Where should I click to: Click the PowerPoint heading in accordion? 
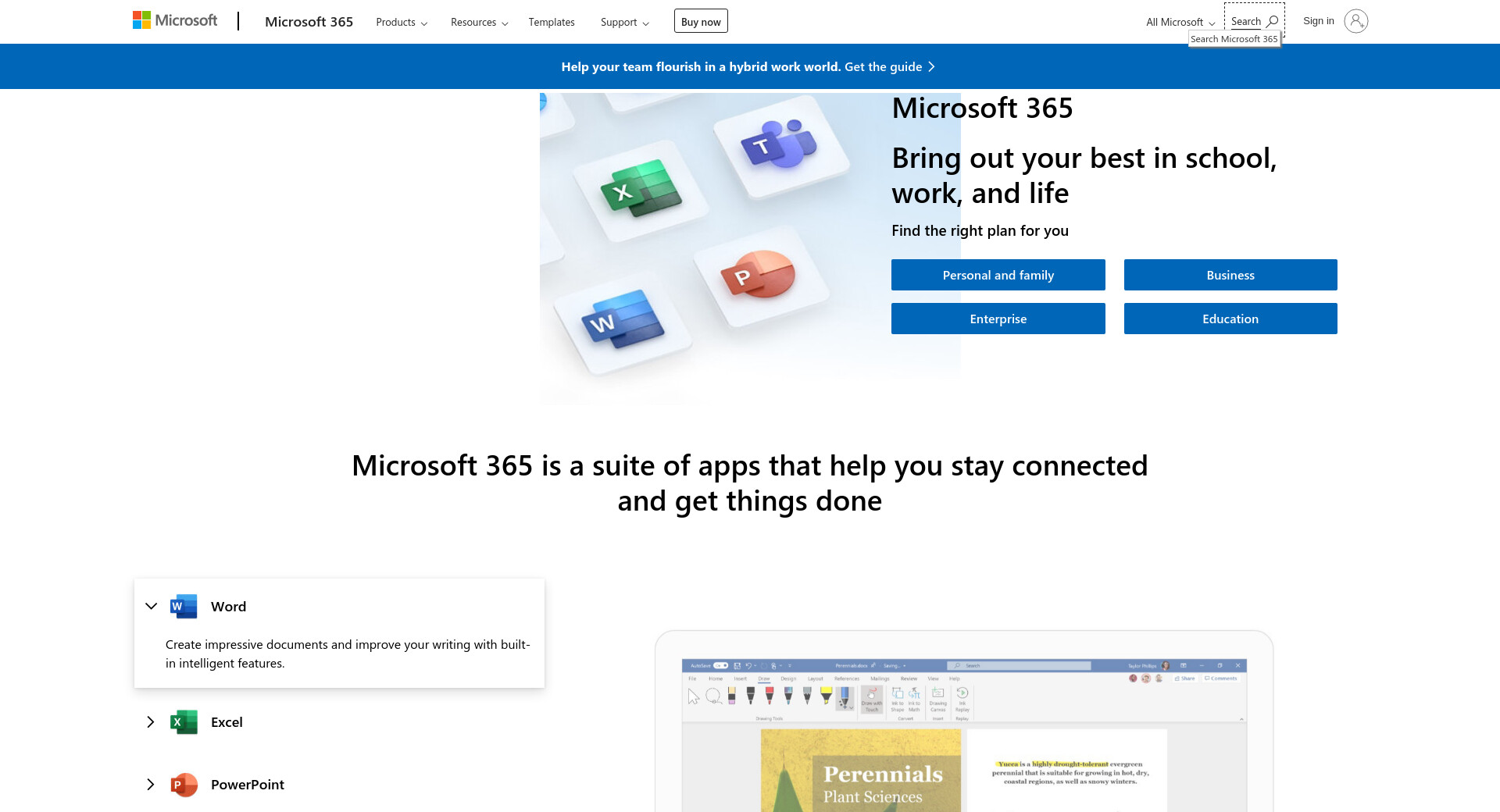coord(248,785)
